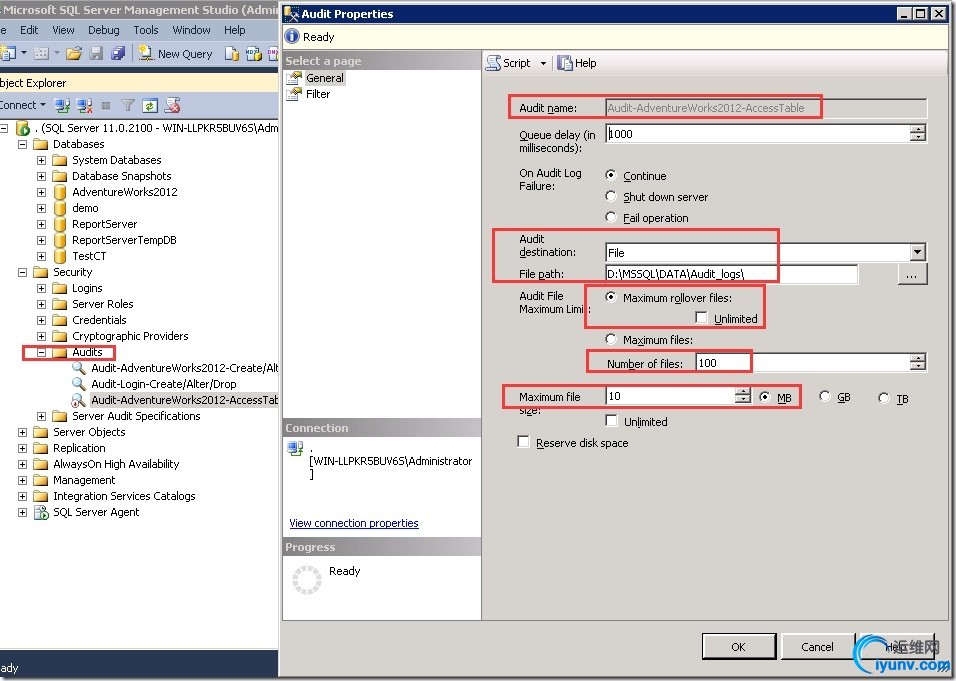This screenshot has height=681, width=956.
Task: Click the Open File folder icon
Action: click(x=74, y=54)
